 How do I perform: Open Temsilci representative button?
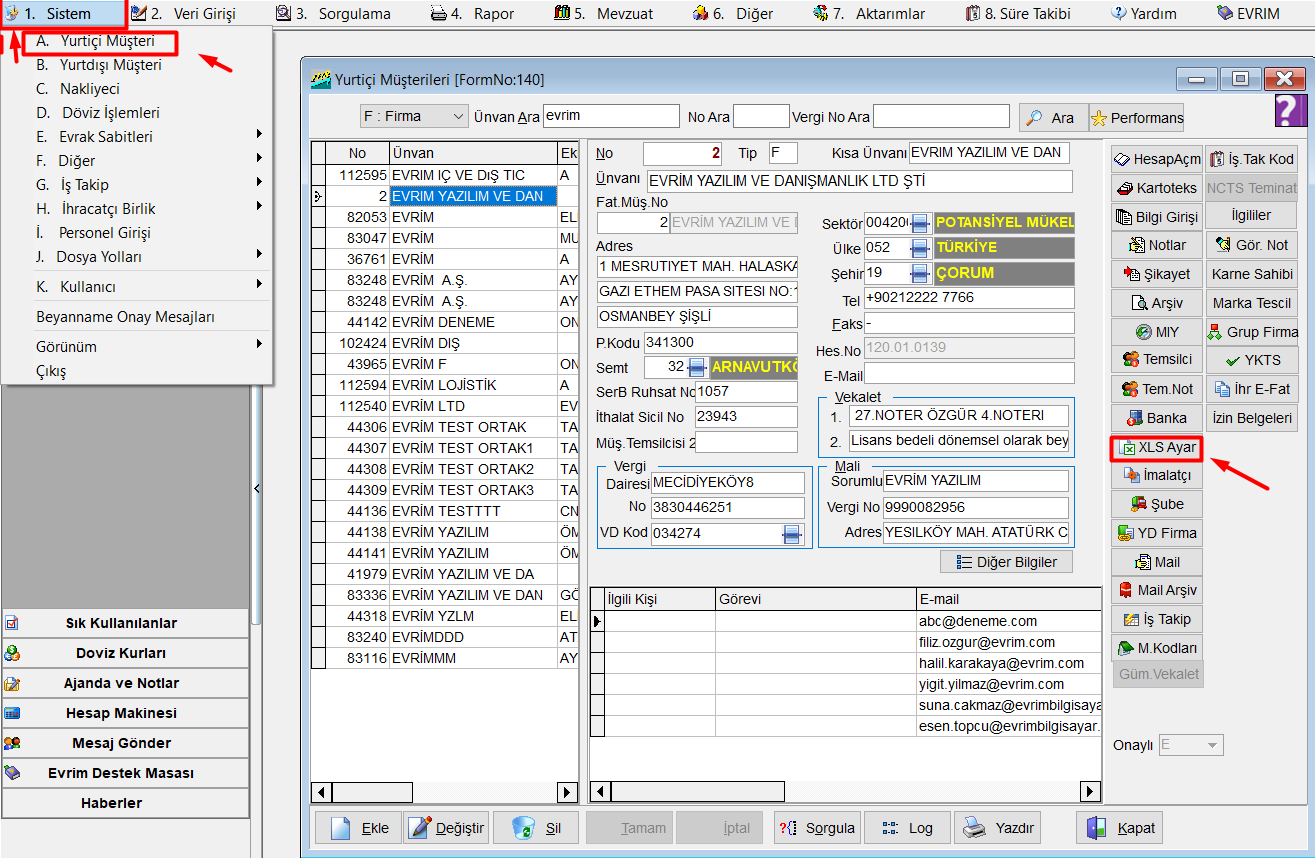[x=1156, y=360]
